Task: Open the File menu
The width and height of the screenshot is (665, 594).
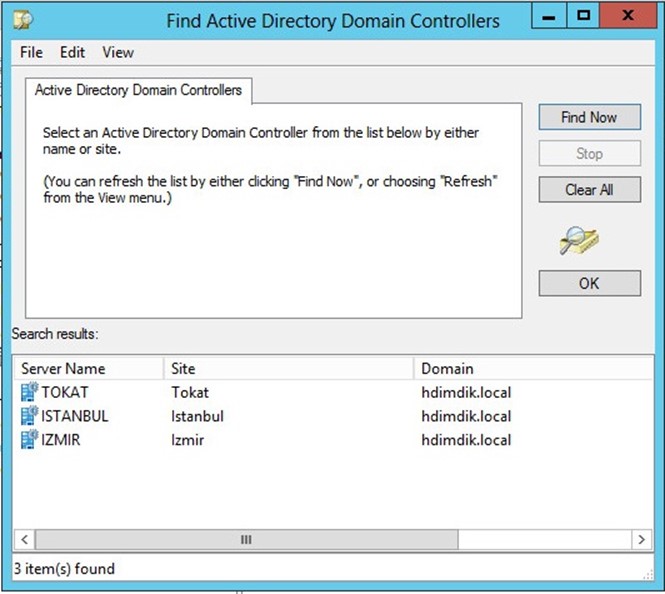Action: pos(31,53)
